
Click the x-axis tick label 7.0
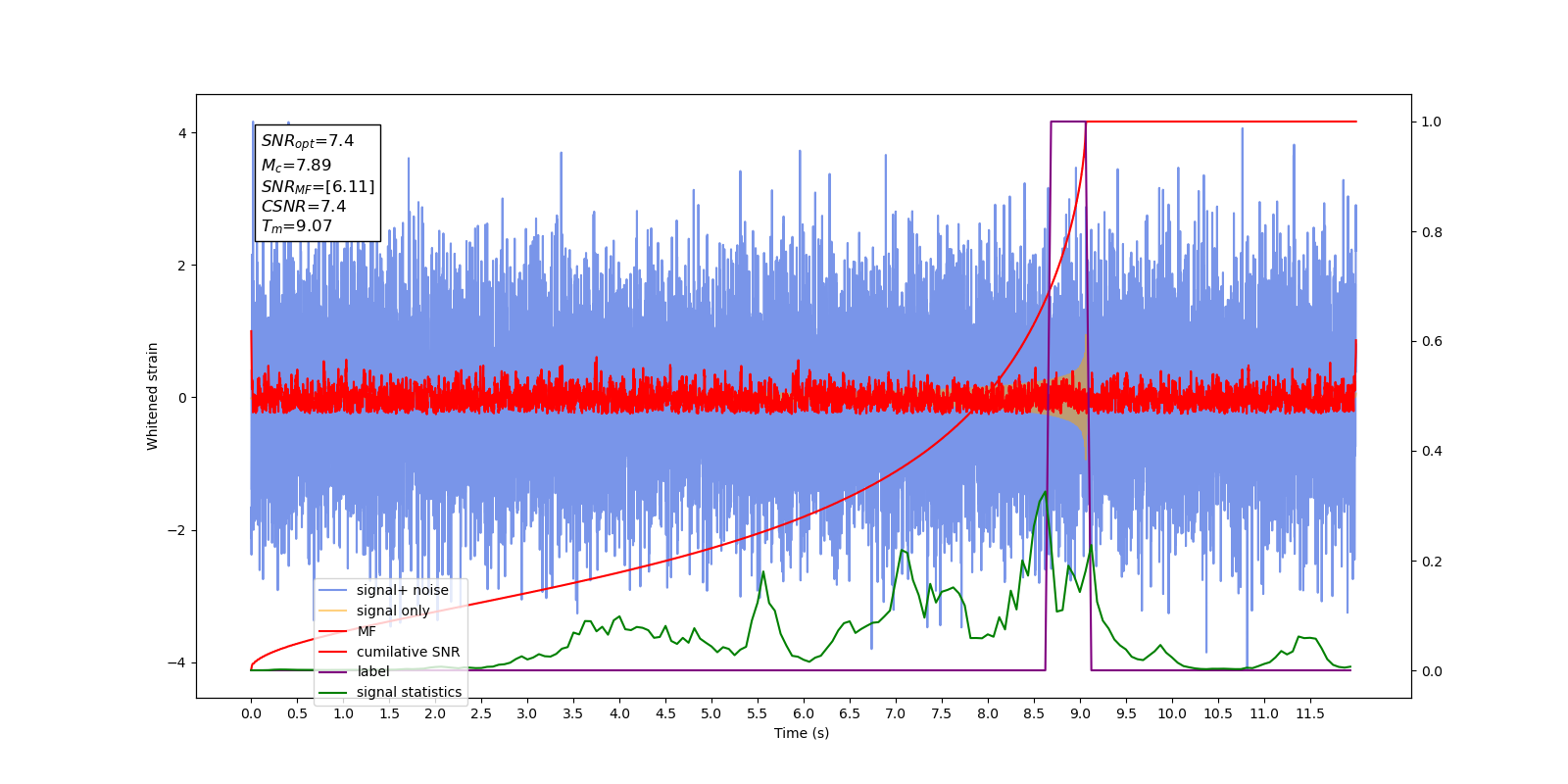(896, 713)
